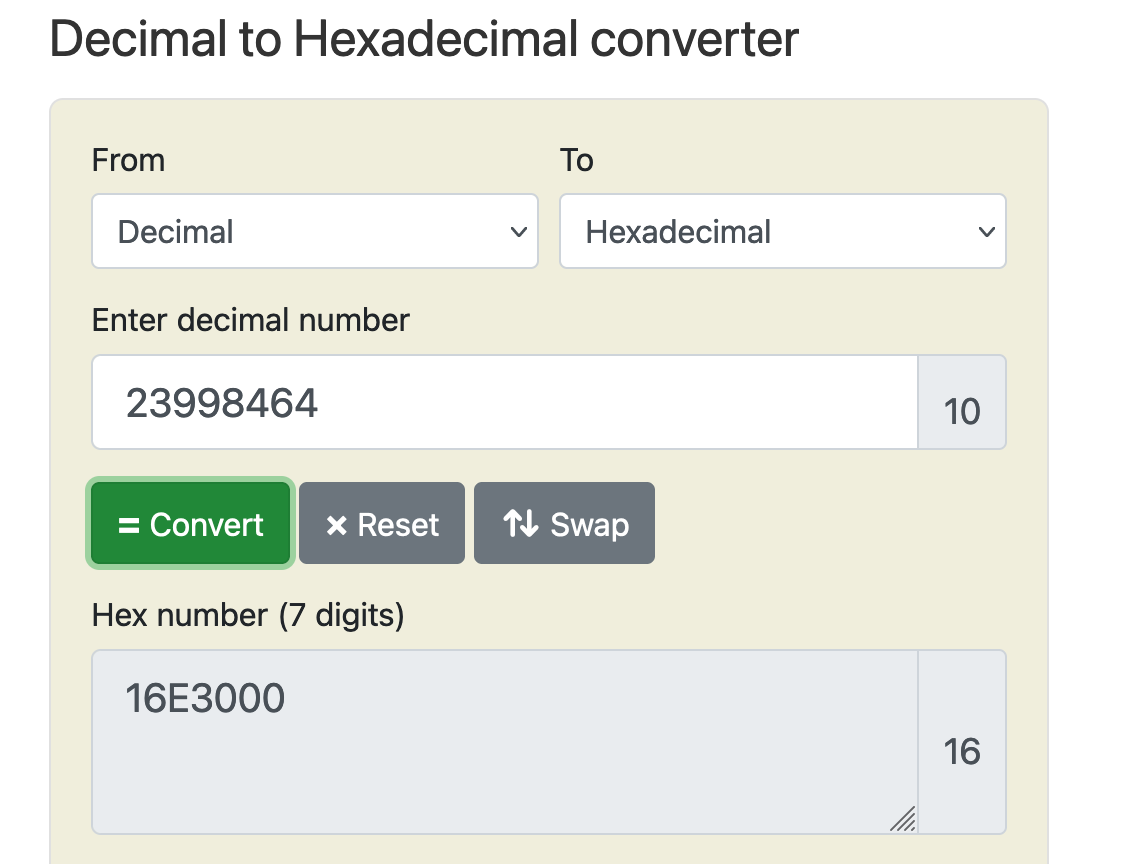1124x864 pixels.
Task: Click the decimal number input field
Action: tap(505, 402)
